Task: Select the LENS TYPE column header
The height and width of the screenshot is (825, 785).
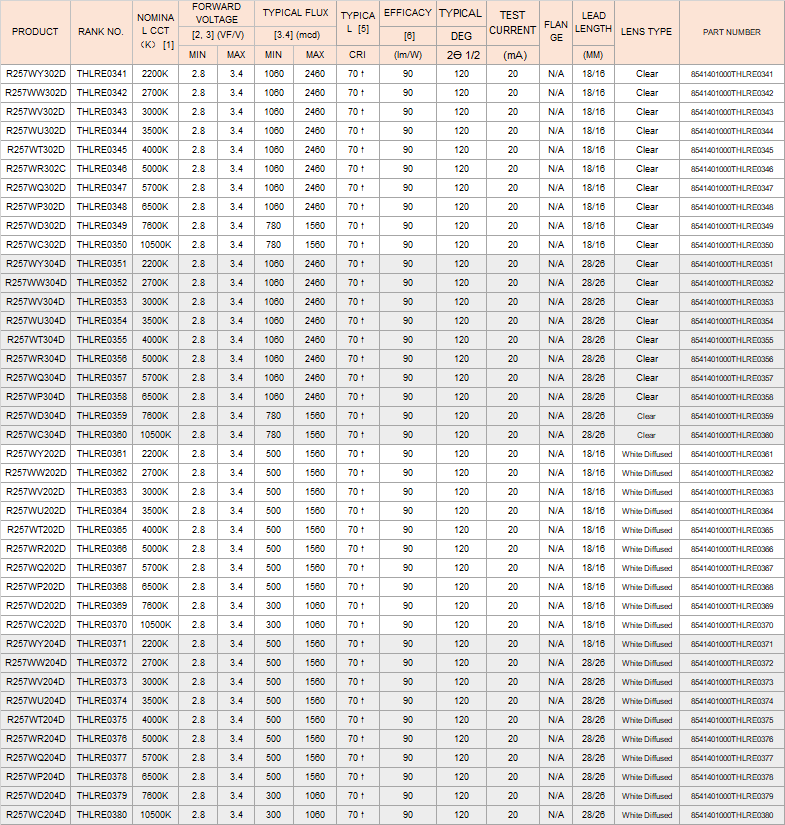Action: [x=646, y=32]
